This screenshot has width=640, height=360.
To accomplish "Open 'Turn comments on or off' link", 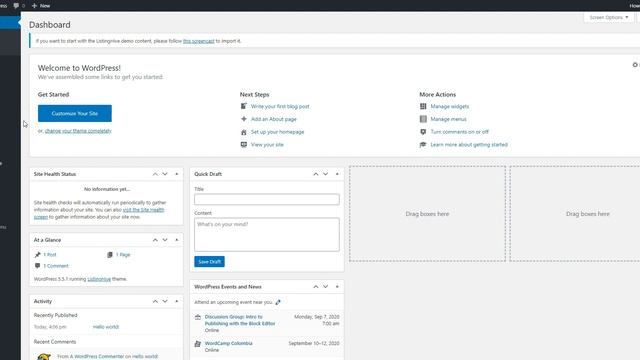I will (x=460, y=132).
